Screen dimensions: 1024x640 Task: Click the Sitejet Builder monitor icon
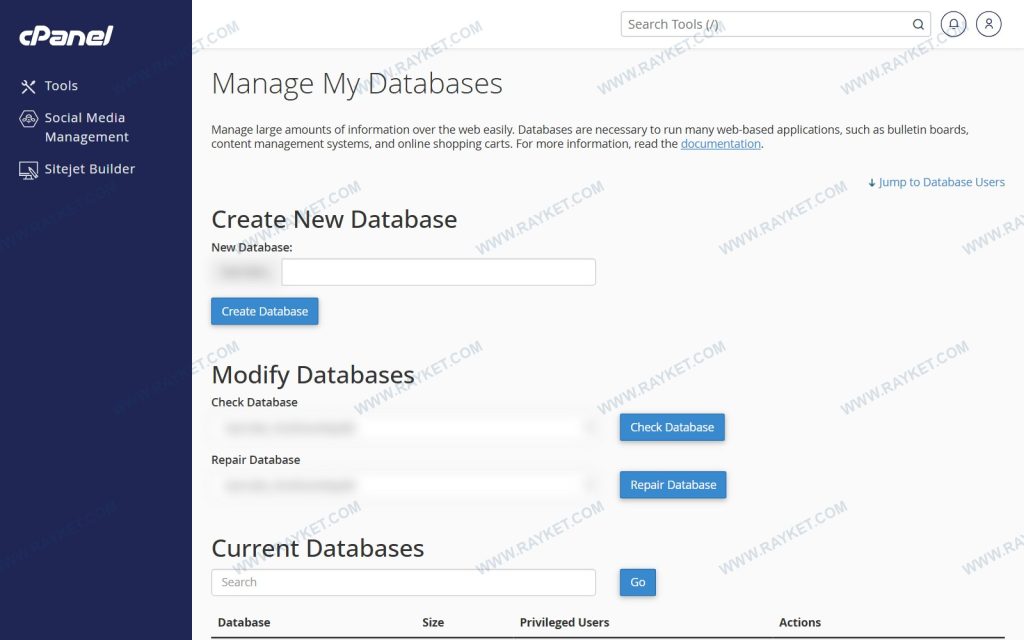28,170
